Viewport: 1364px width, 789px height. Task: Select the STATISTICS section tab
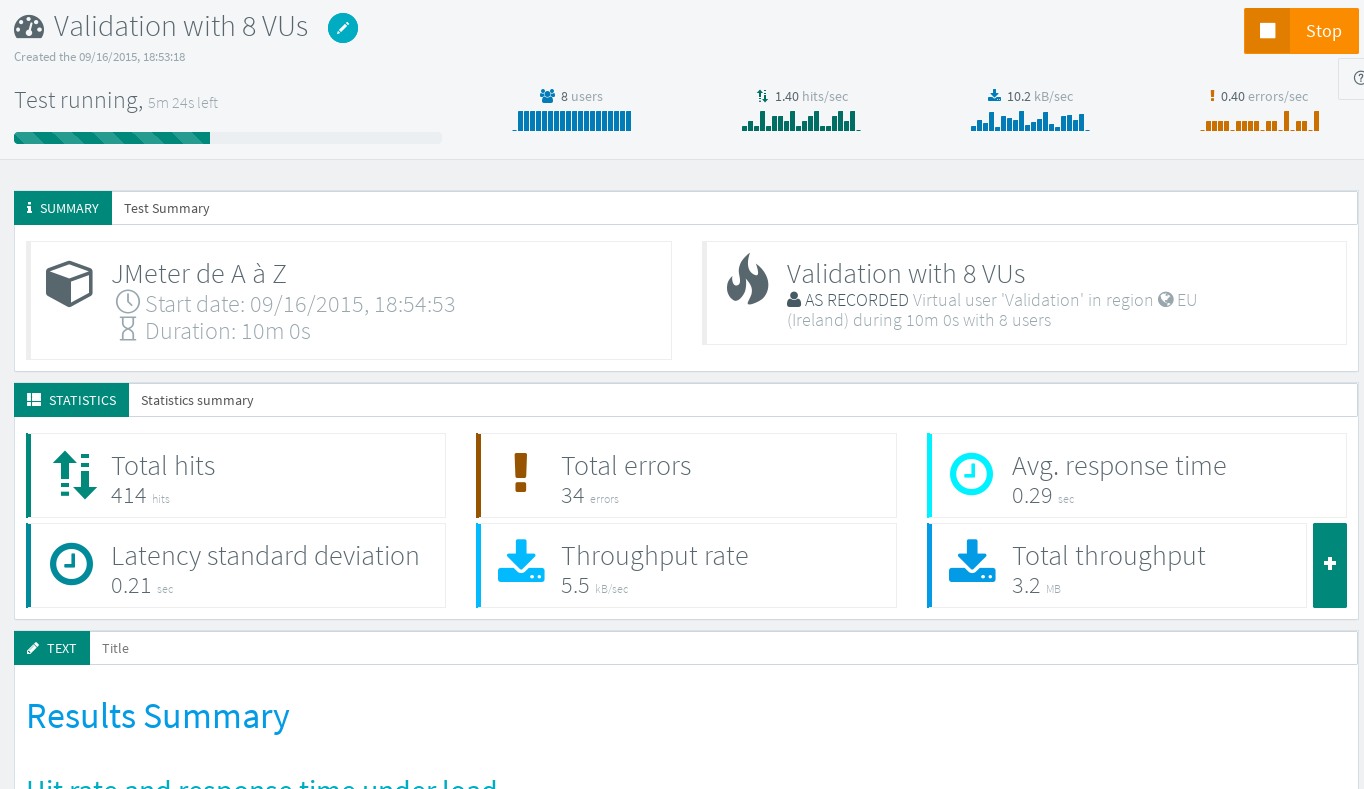pyautogui.click(x=72, y=400)
